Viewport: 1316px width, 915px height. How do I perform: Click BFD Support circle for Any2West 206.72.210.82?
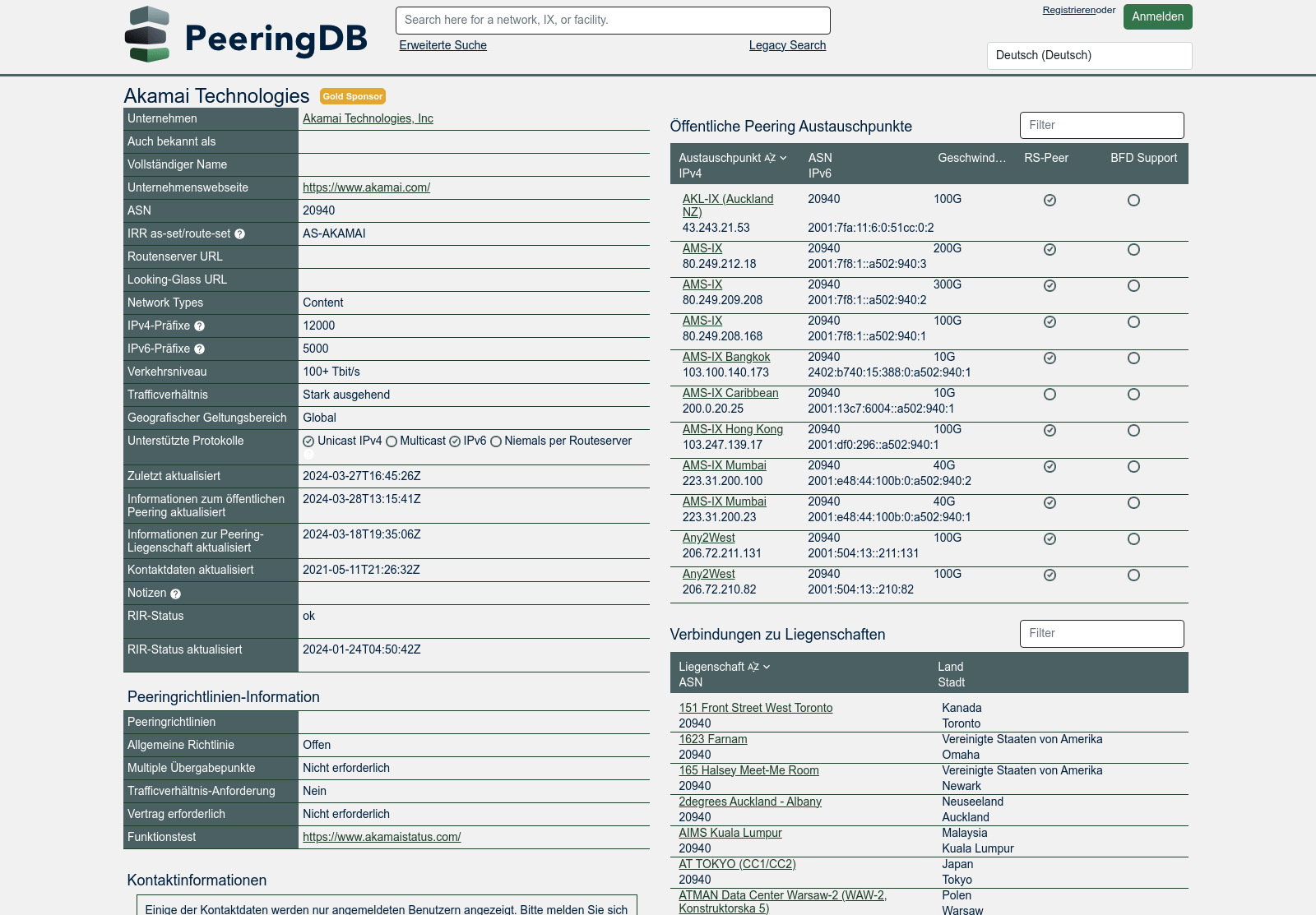(x=1133, y=575)
